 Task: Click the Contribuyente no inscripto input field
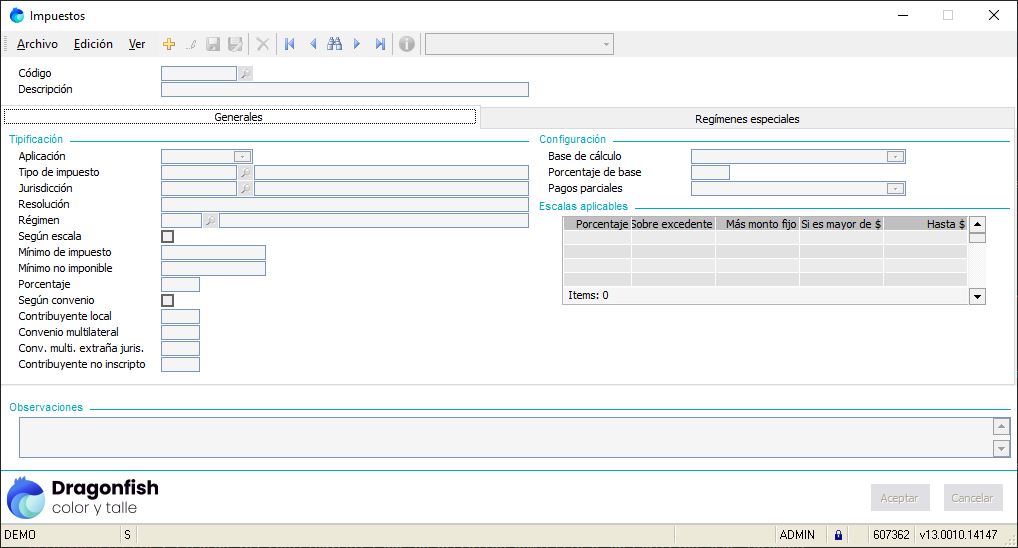(180, 364)
